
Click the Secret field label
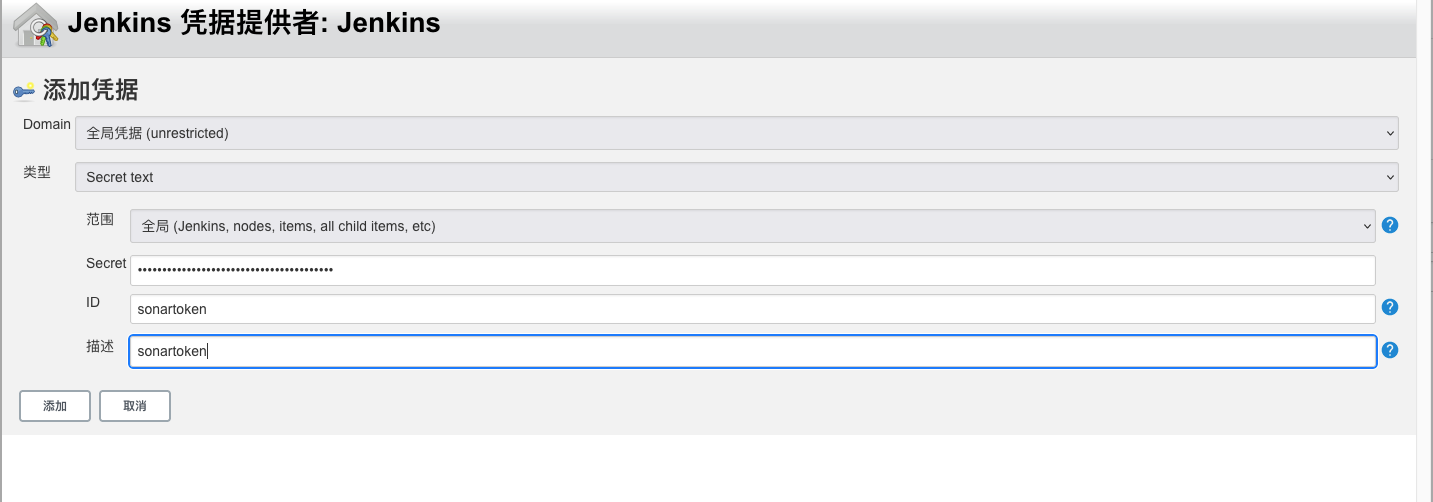click(x=106, y=264)
